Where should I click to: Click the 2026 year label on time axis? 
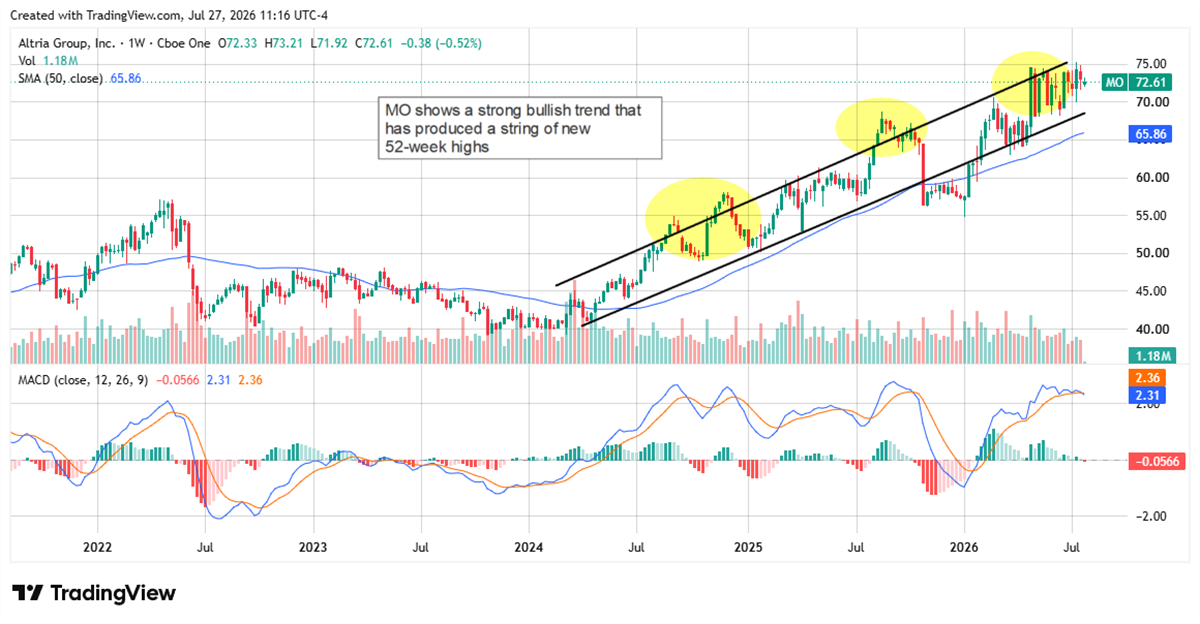[964, 548]
